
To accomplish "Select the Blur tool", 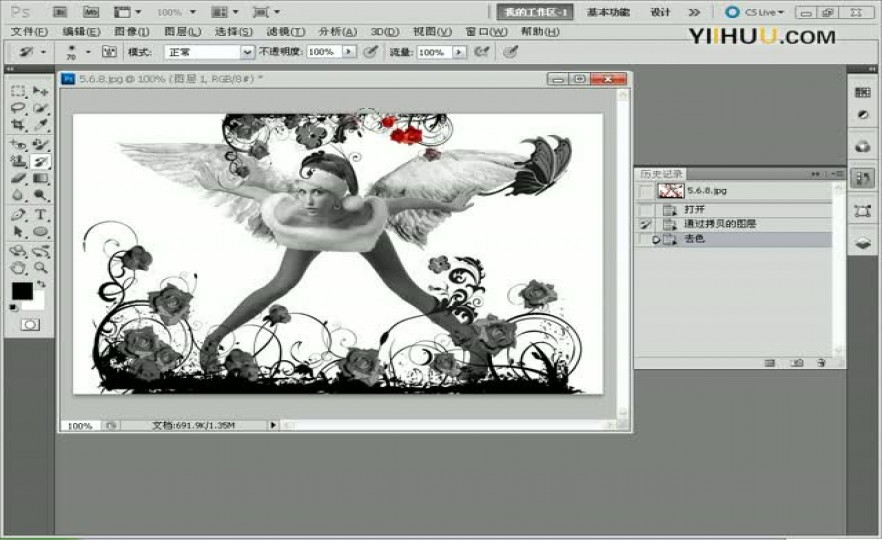I will click(x=19, y=195).
